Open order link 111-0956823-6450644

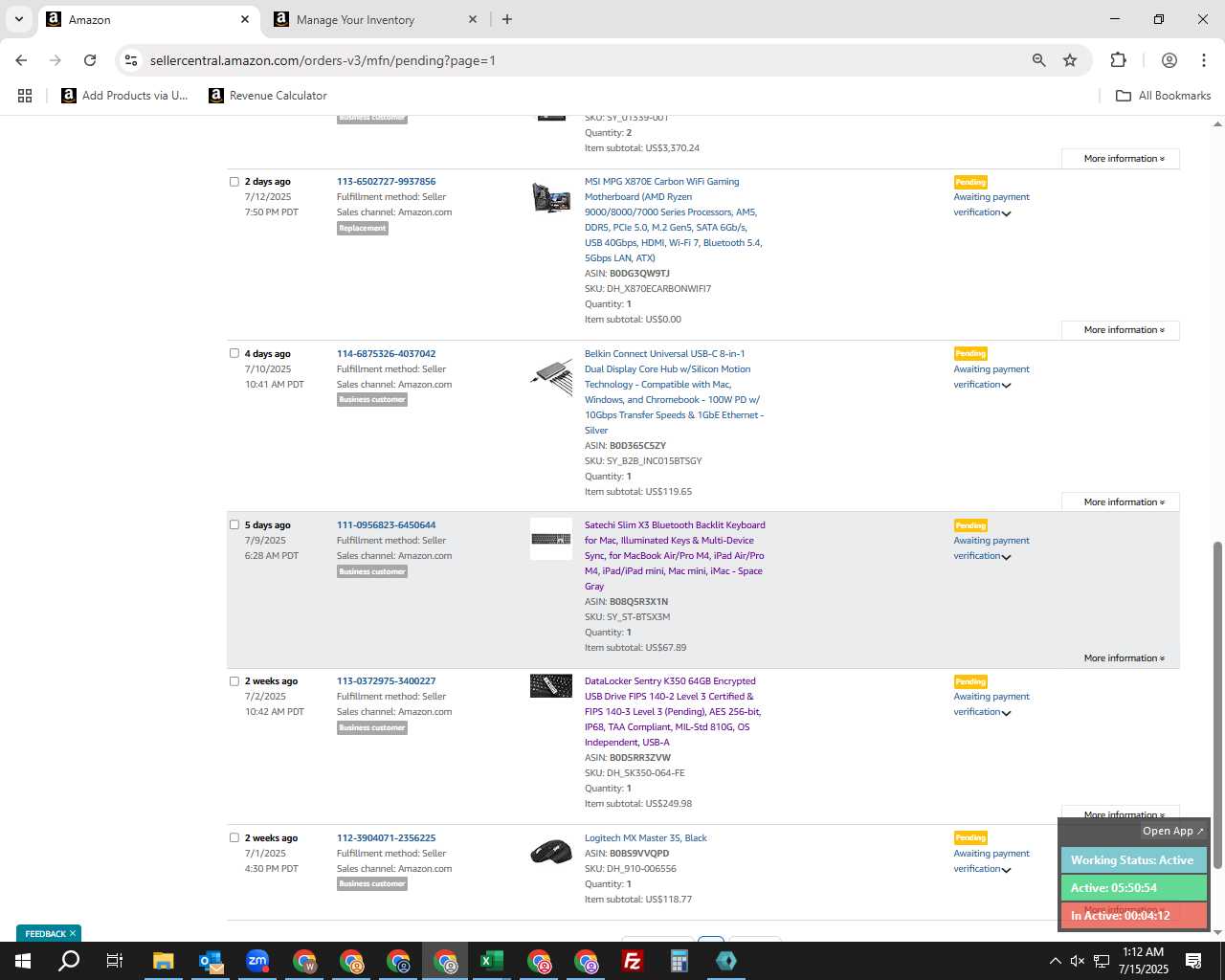pyautogui.click(x=386, y=525)
